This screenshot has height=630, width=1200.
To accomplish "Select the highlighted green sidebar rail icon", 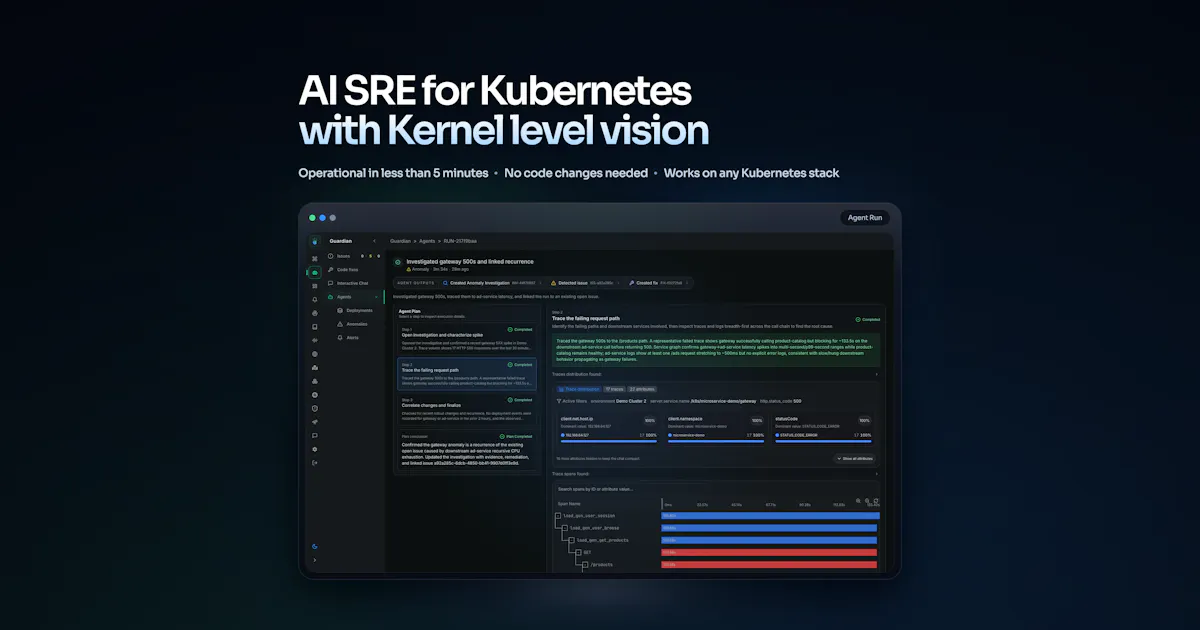I will 315,273.
